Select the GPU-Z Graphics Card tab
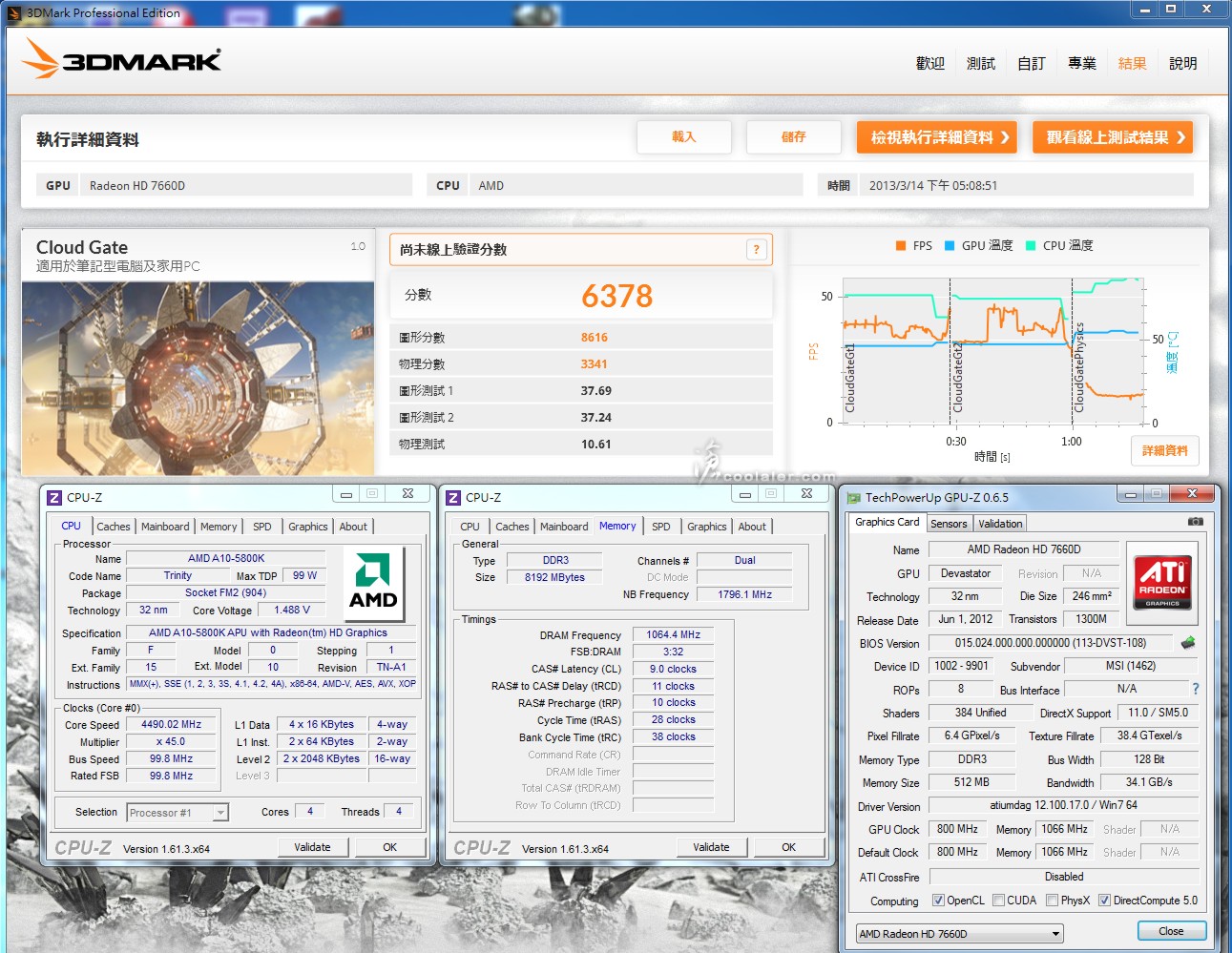 point(887,523)
